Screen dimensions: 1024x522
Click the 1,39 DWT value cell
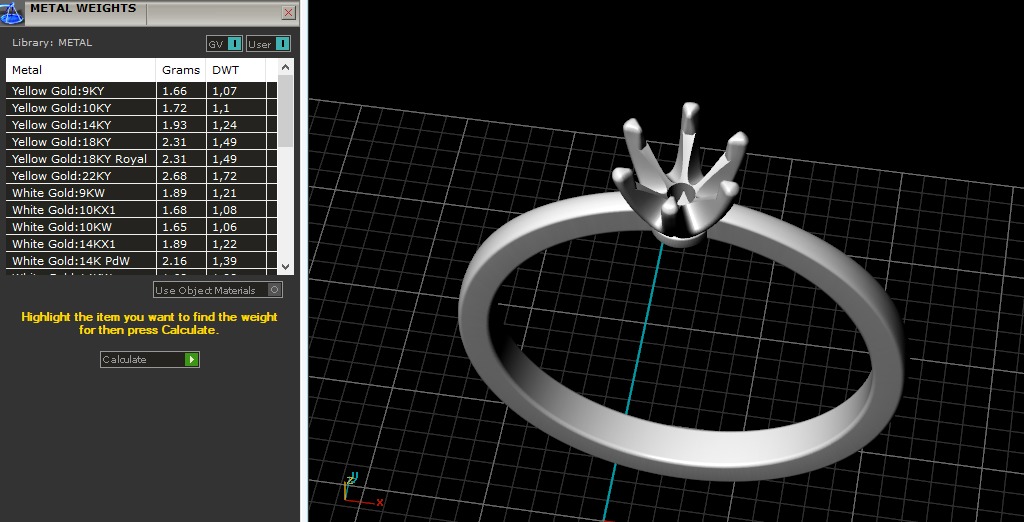(236, 261)
